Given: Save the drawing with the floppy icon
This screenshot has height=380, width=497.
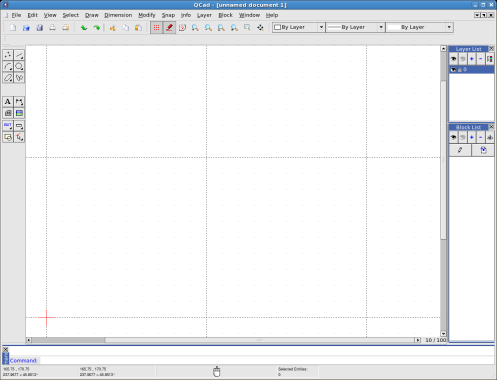Looking at the screenshot, I should 39,28.
